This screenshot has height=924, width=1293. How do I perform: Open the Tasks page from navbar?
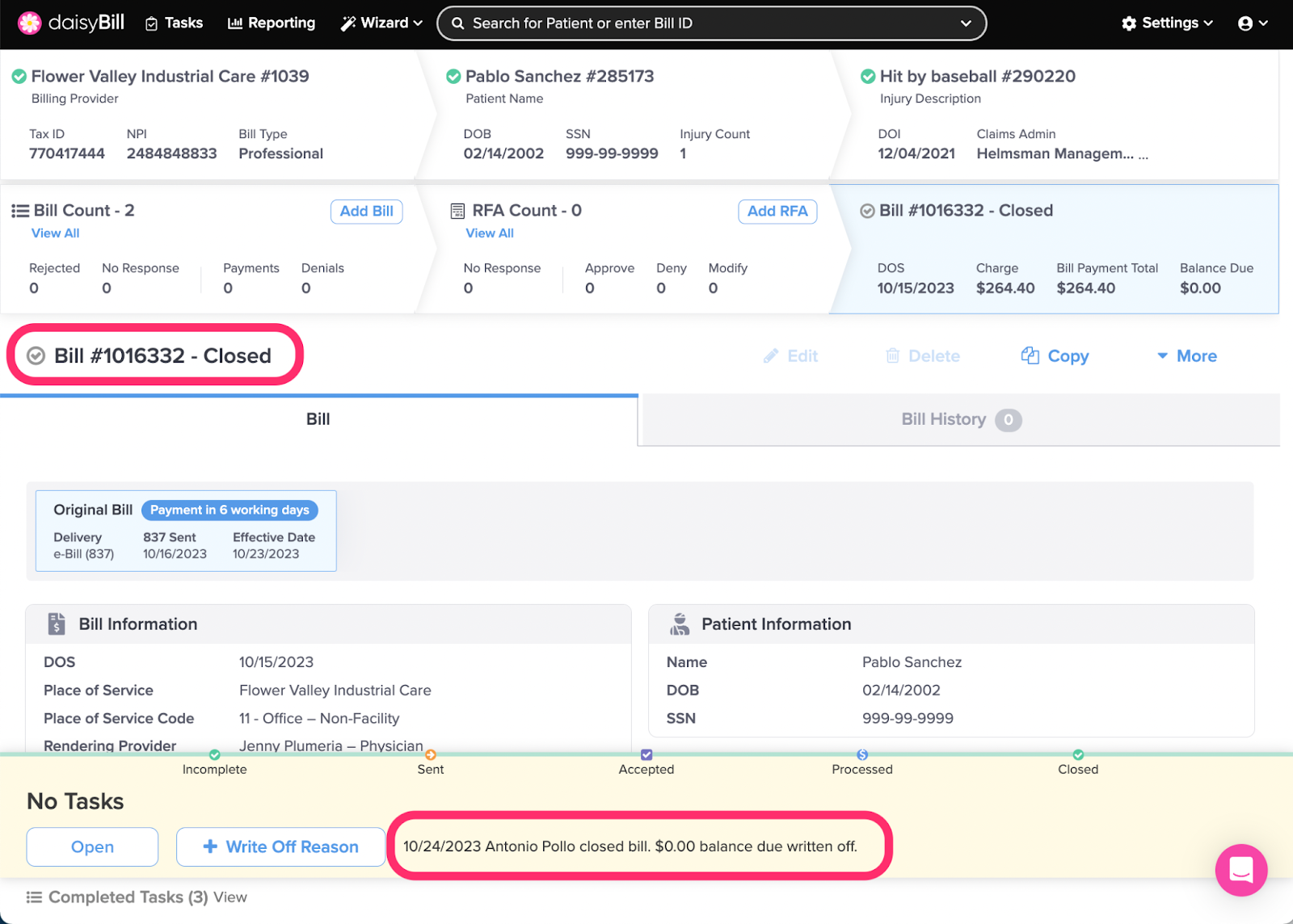[174, 23]
